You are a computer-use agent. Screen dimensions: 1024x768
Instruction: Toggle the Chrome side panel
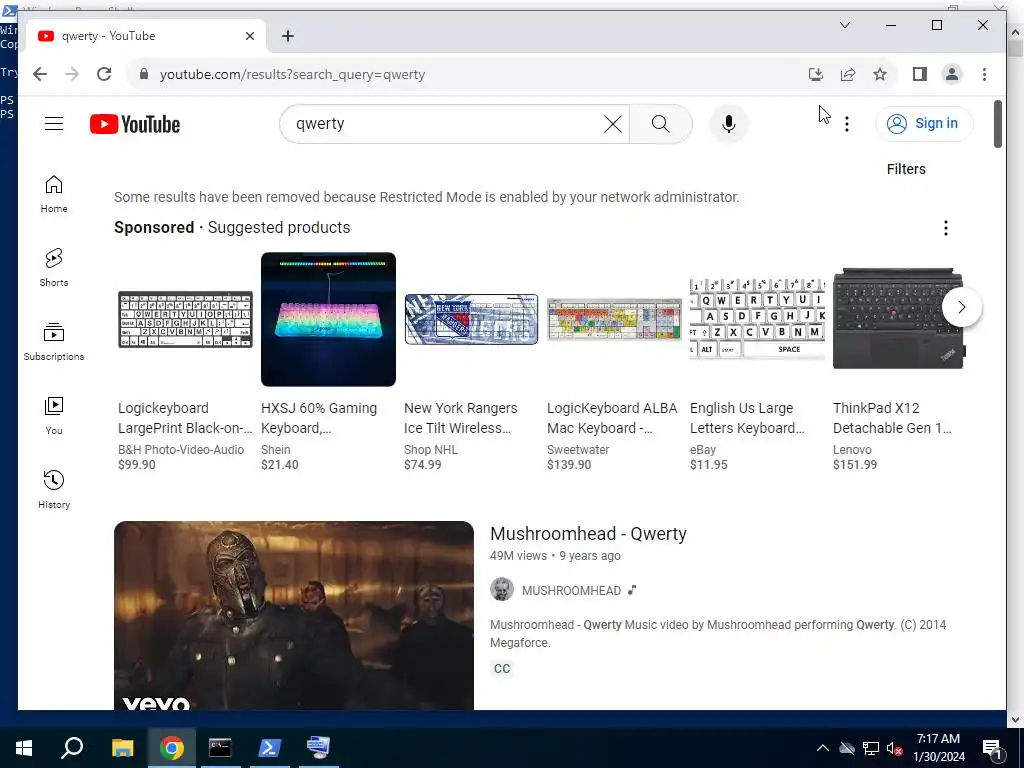click(920, 74)
